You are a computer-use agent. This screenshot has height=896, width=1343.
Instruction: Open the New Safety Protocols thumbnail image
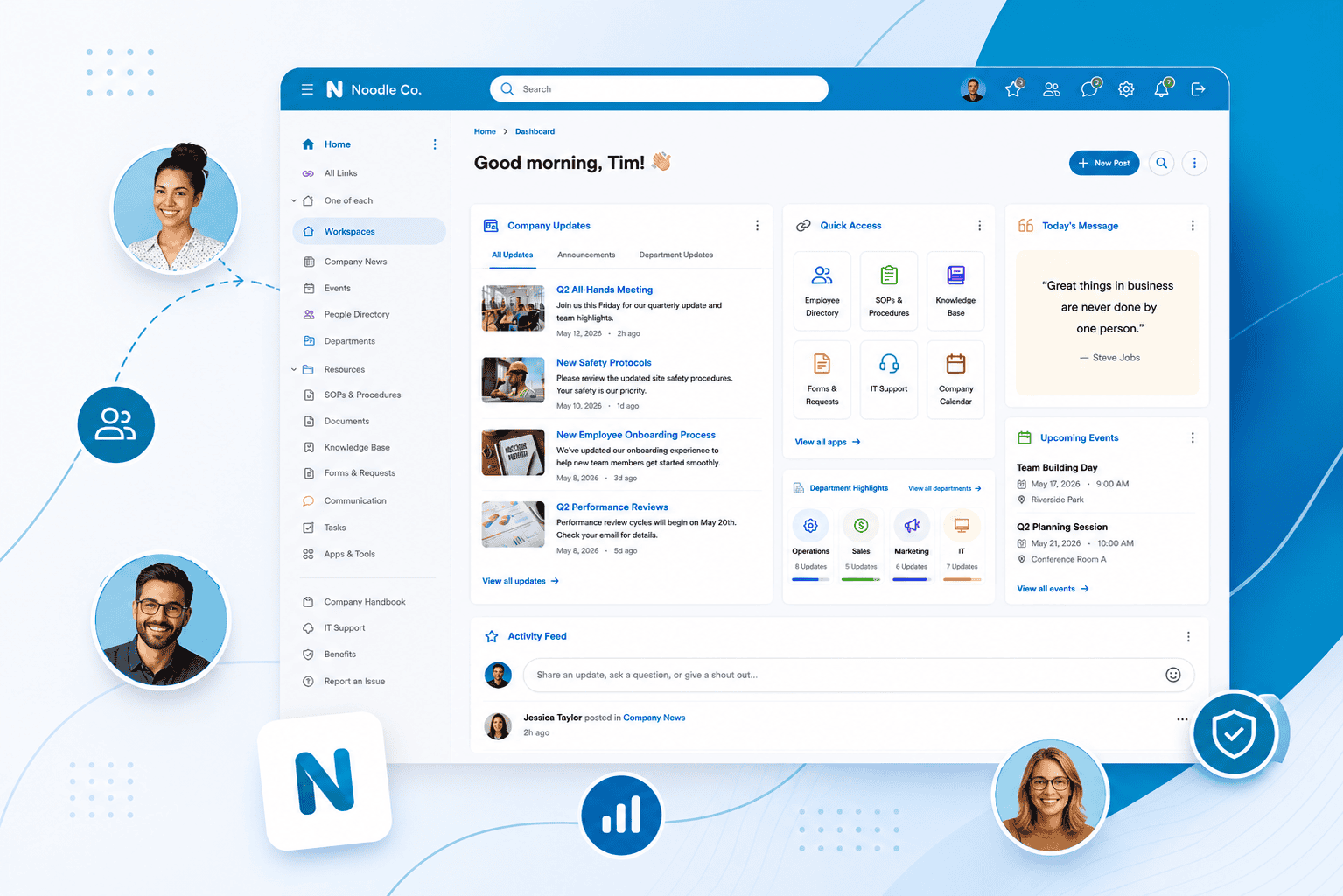tap(514, 380)
